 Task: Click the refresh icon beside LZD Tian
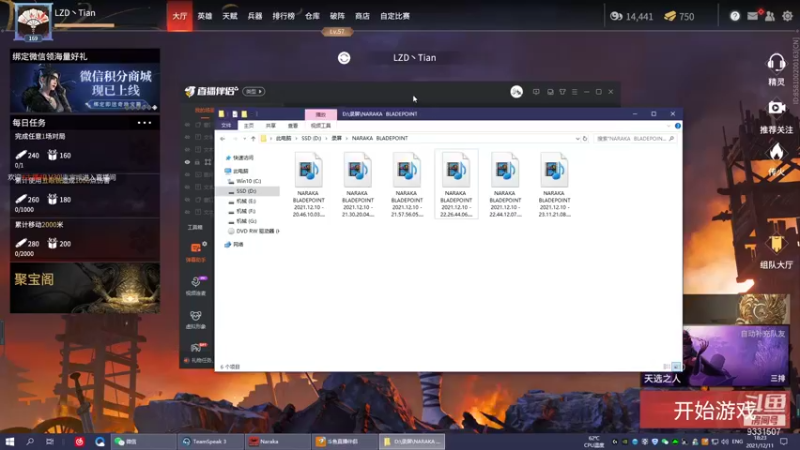(x=344, y=58)
